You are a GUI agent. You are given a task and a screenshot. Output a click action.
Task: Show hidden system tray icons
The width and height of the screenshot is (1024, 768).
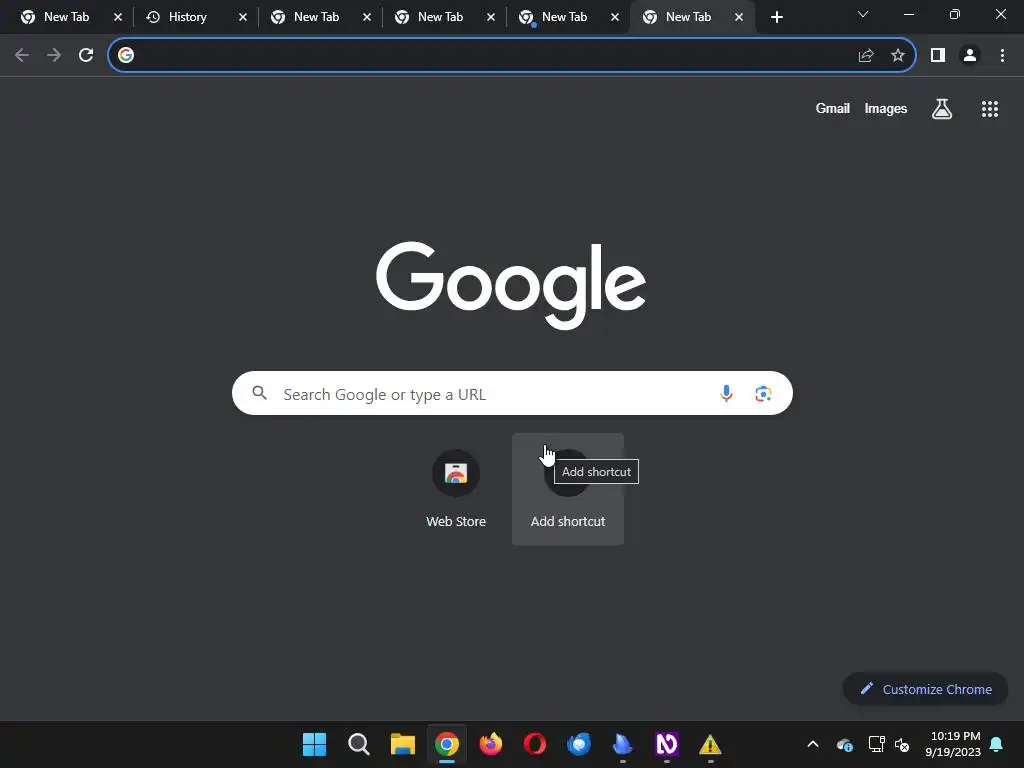click(x=812, y=744)
